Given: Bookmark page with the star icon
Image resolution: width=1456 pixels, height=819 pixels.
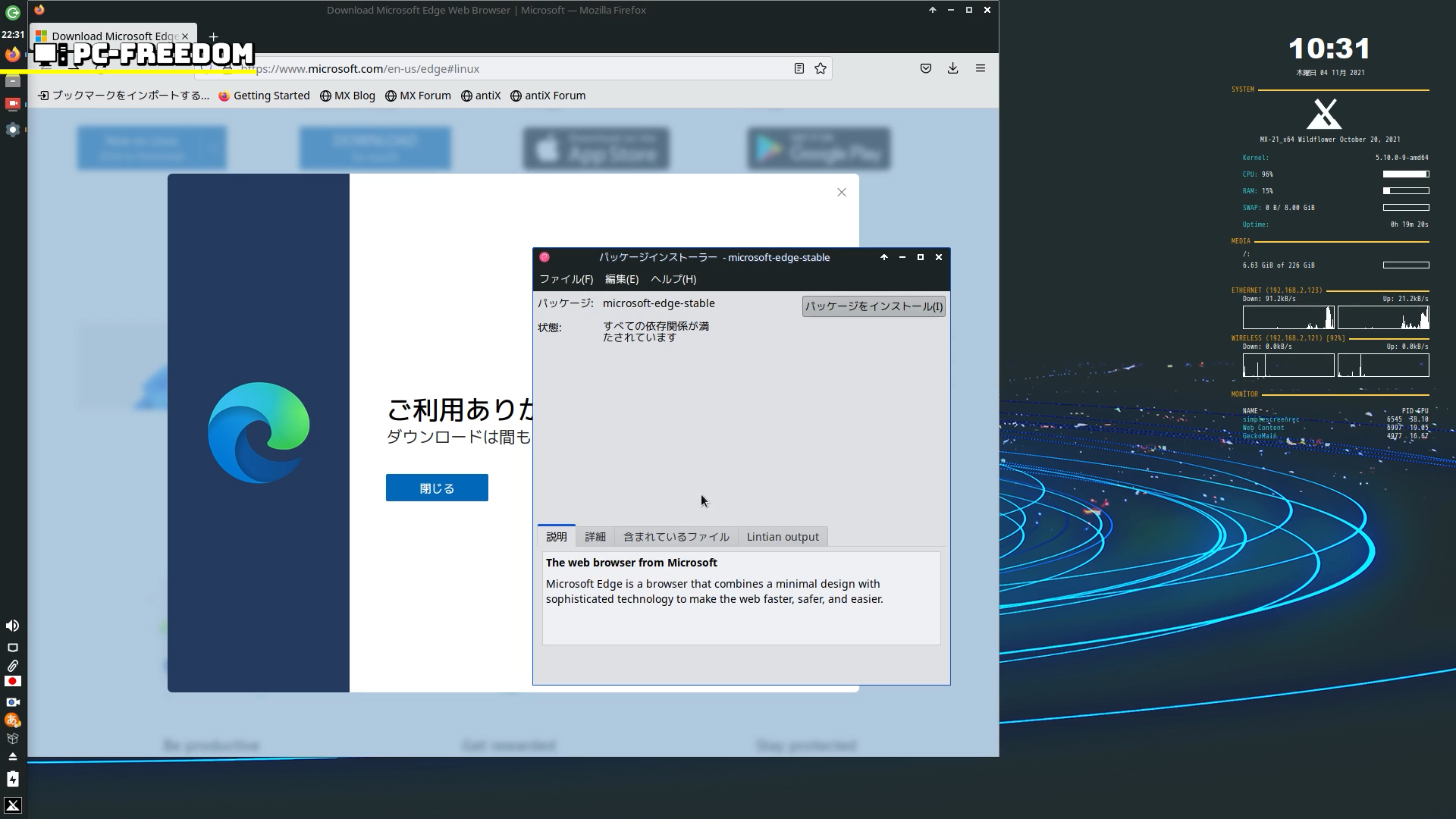Looking at the screenshot, I should pos(821,69).
